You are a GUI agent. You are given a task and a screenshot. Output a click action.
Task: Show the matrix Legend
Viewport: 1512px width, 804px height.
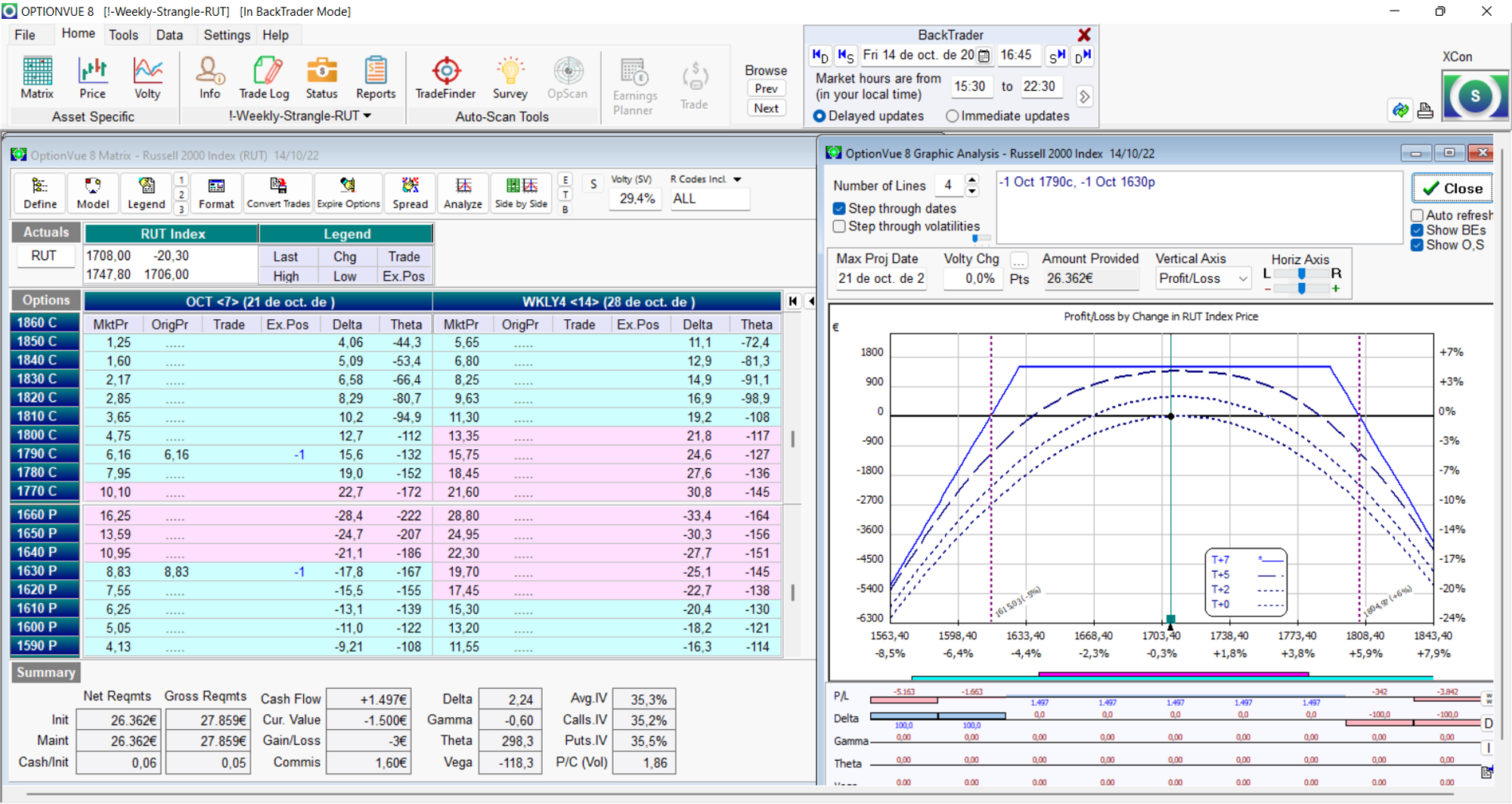click(146, 193)
